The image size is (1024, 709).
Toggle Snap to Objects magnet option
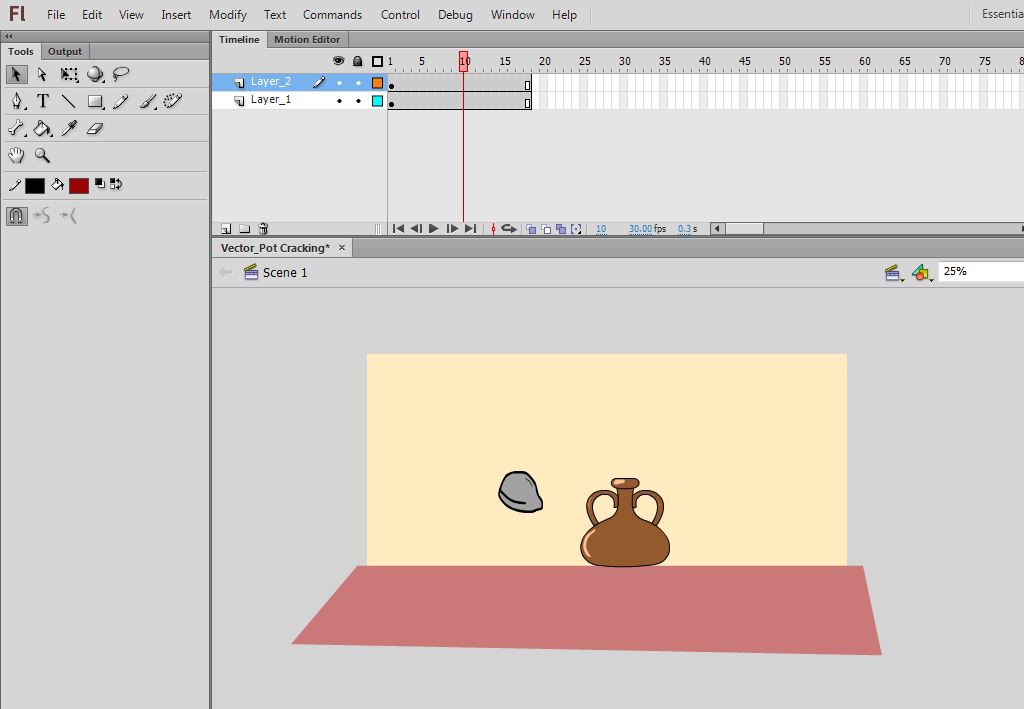[17, 215]
